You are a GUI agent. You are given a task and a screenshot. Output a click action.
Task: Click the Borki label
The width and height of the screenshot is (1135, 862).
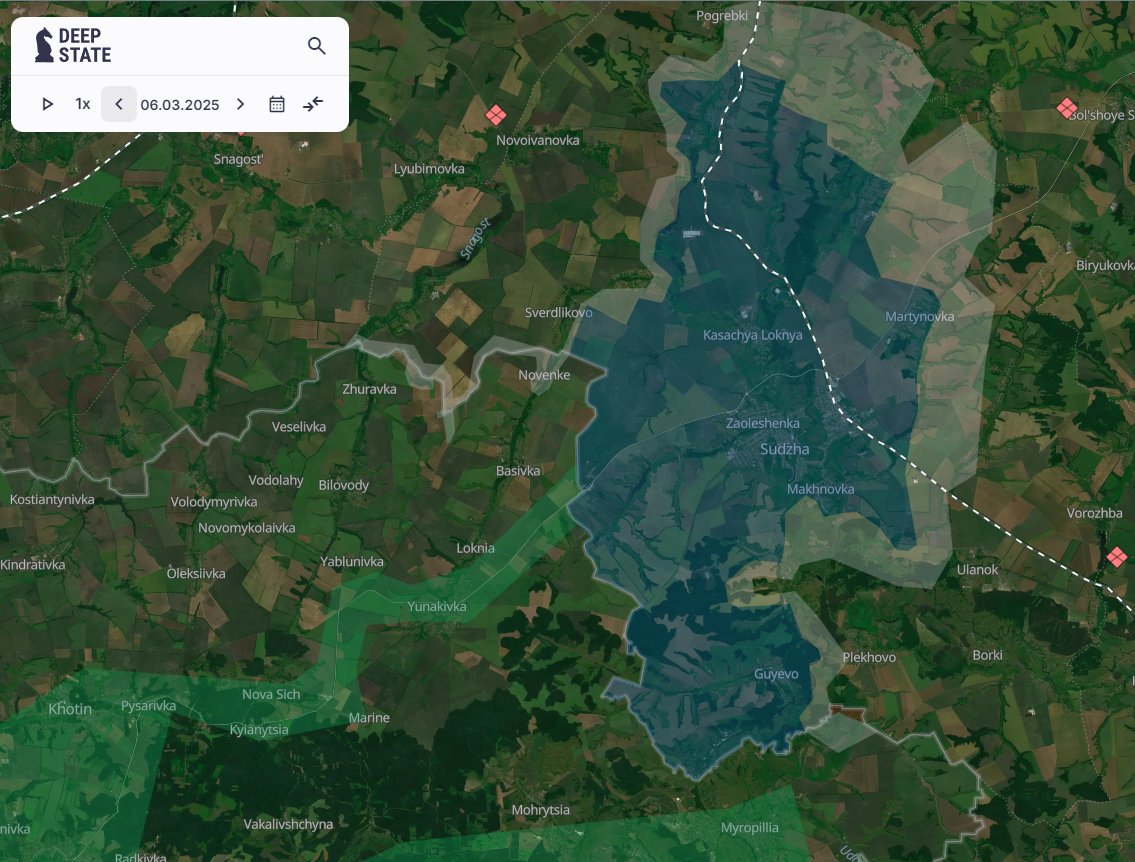click(987, 655)
